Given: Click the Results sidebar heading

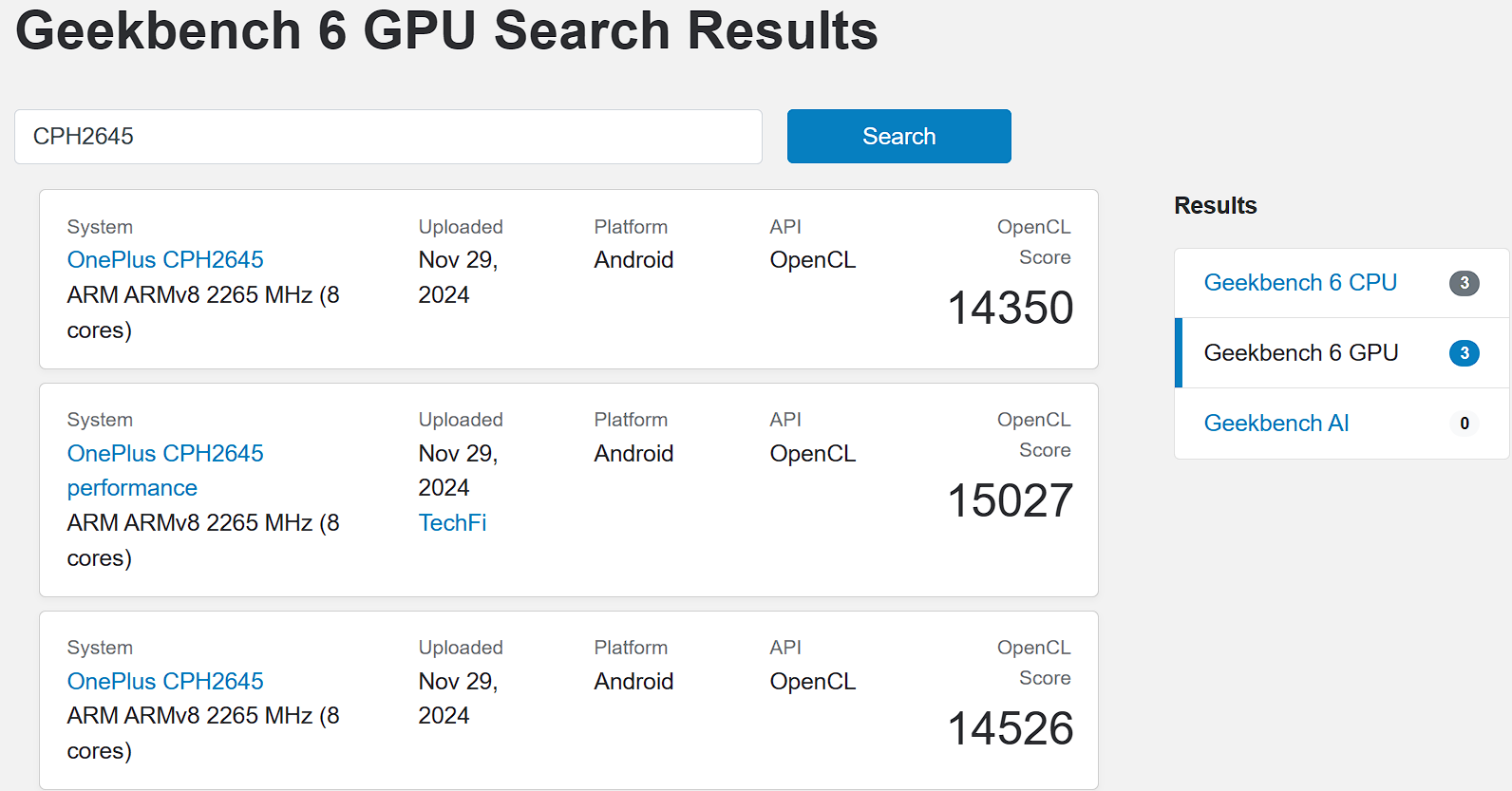Looking at the screenshot, I should click(x=1215, y=206).
